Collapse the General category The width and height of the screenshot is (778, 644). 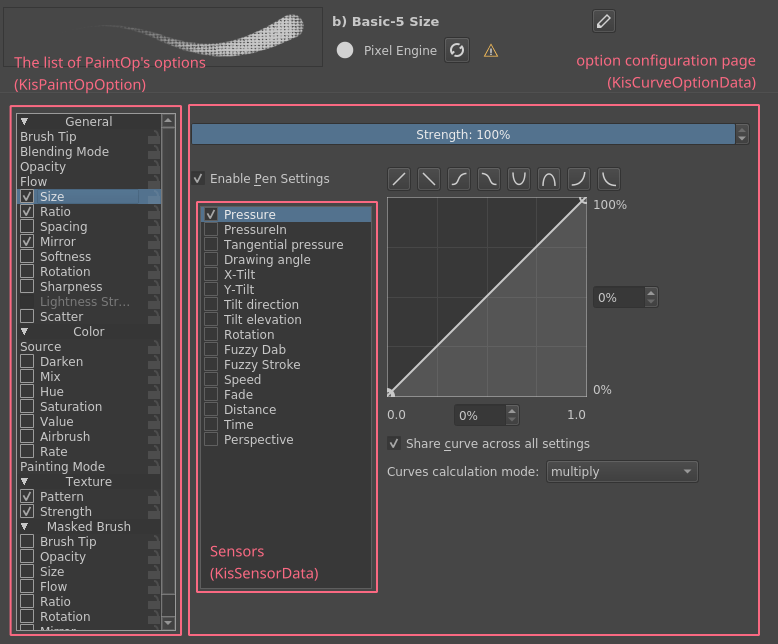24,122
